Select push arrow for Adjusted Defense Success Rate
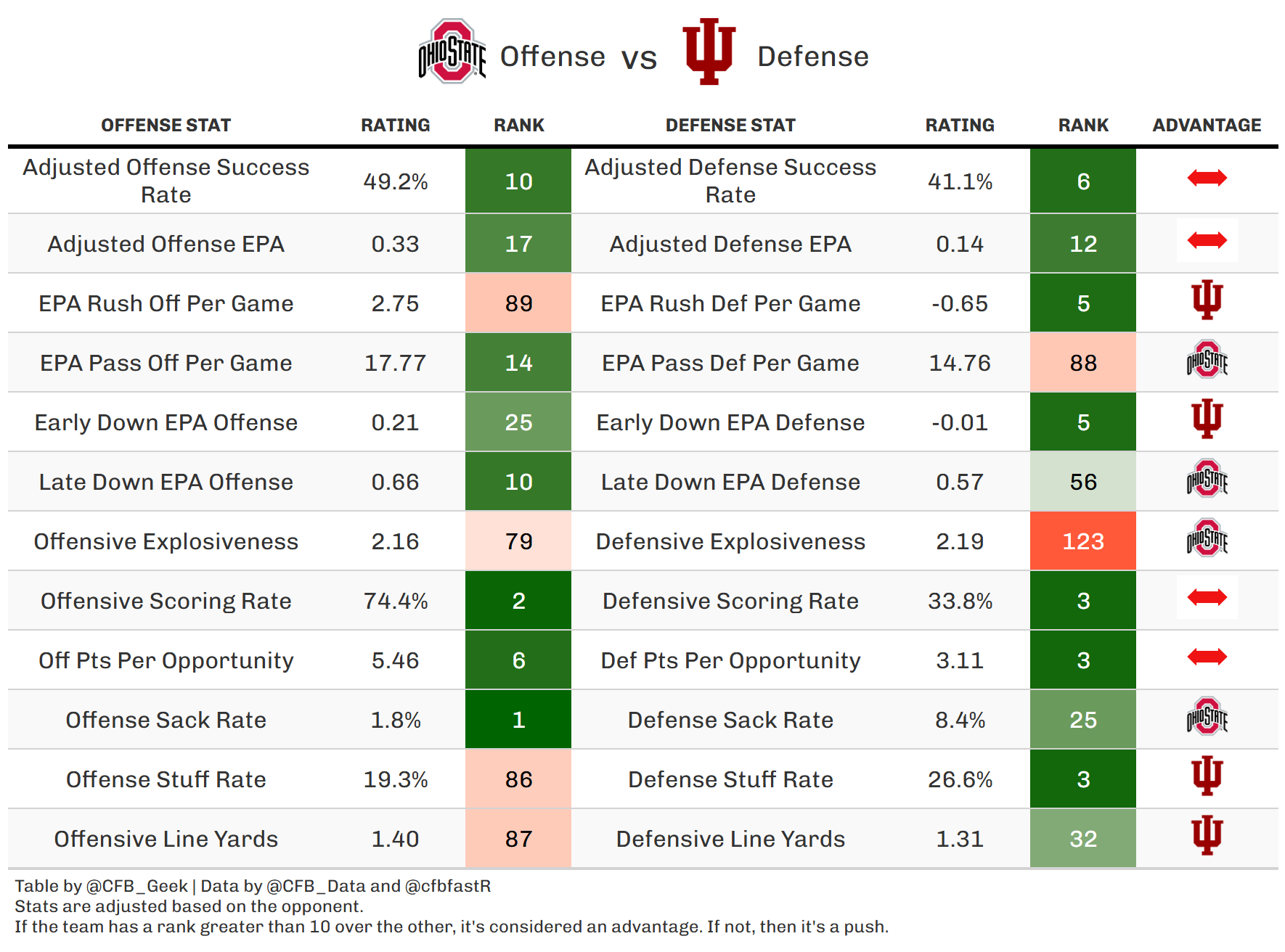1285x952 pixels. [x=1207, y=178]
